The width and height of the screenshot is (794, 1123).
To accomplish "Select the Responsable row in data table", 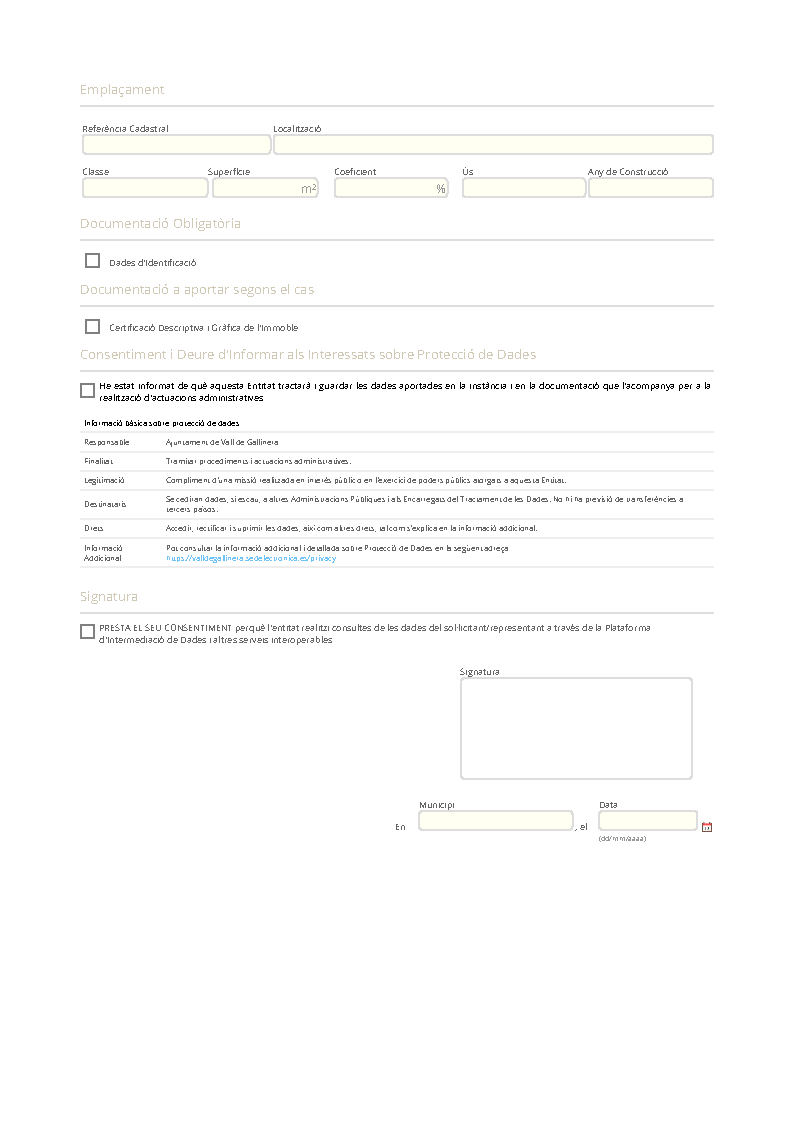I will coord(397,443).
